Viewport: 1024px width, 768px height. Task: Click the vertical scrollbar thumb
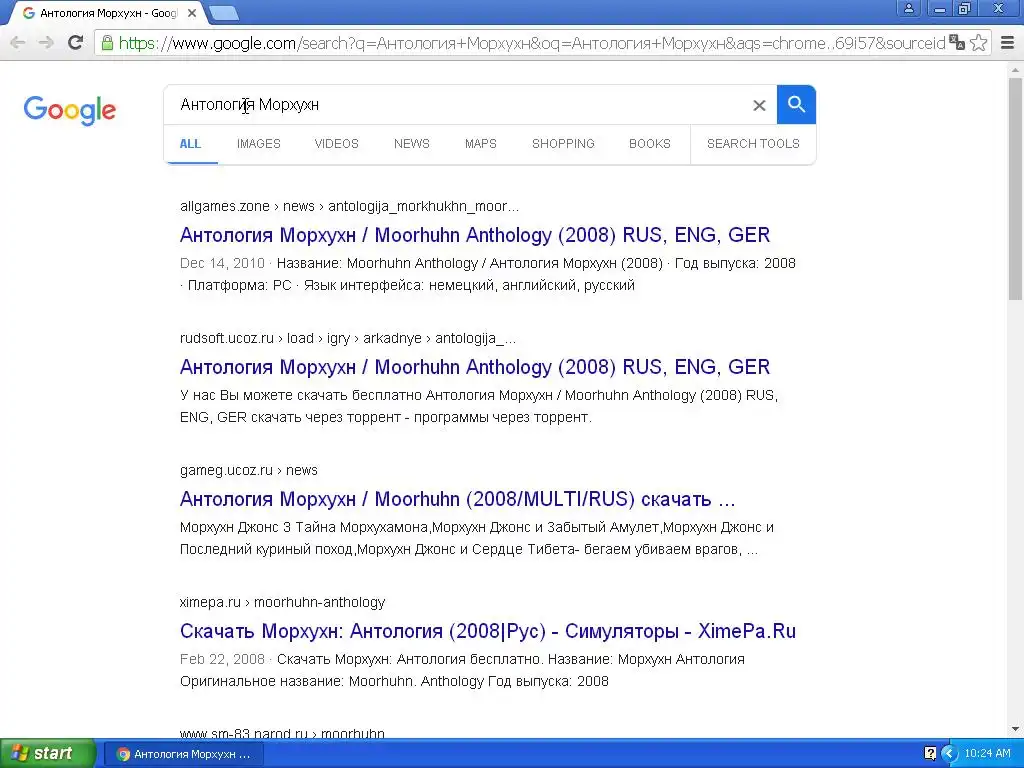pyautogui.click(x=1016, y=188)
